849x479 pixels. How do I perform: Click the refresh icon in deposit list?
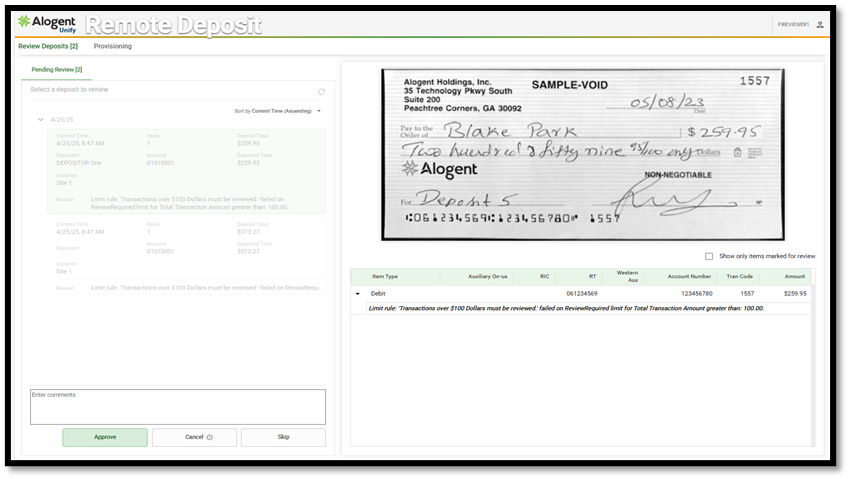[321, 91]
